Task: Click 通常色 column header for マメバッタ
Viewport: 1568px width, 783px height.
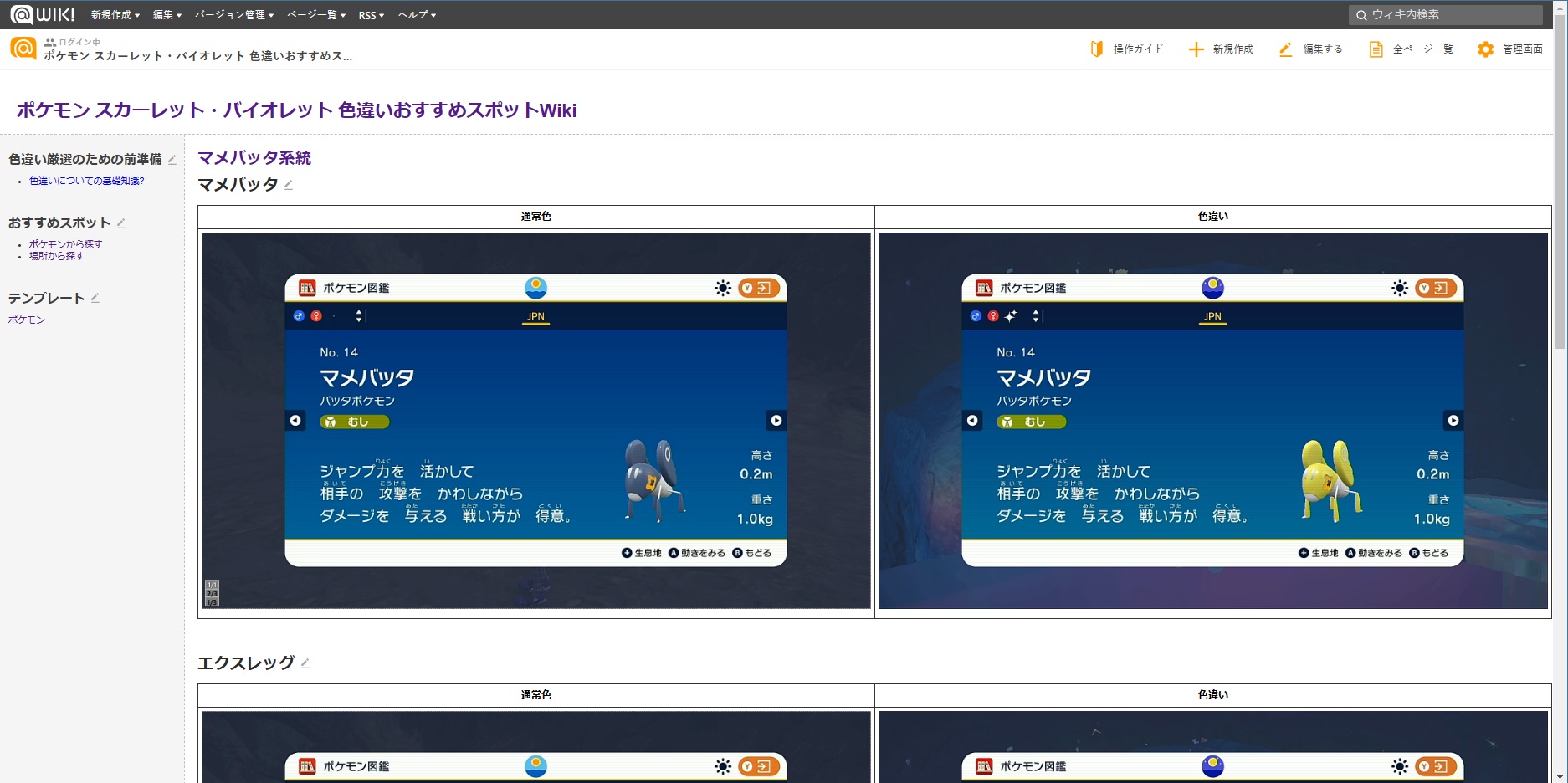Action: tap(536, 217)
